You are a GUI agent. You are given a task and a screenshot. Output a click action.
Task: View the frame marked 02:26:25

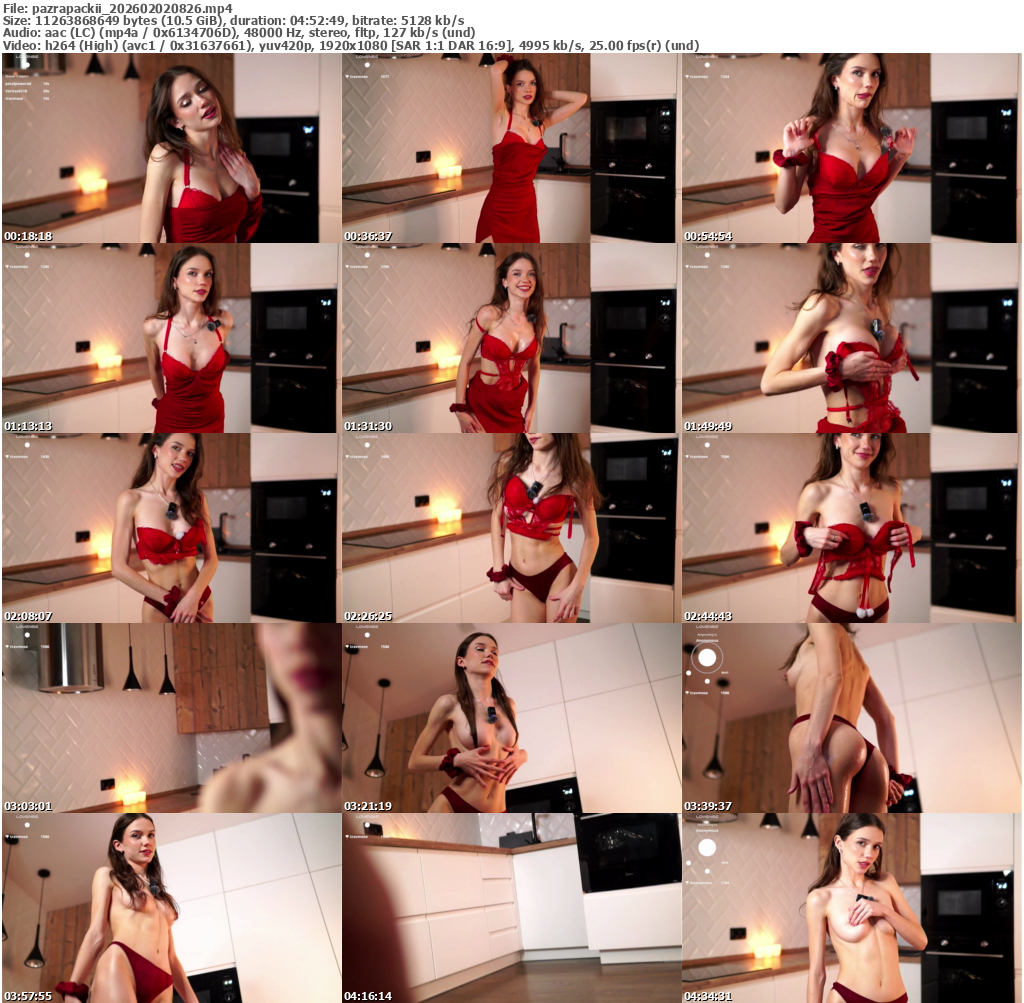511,528
